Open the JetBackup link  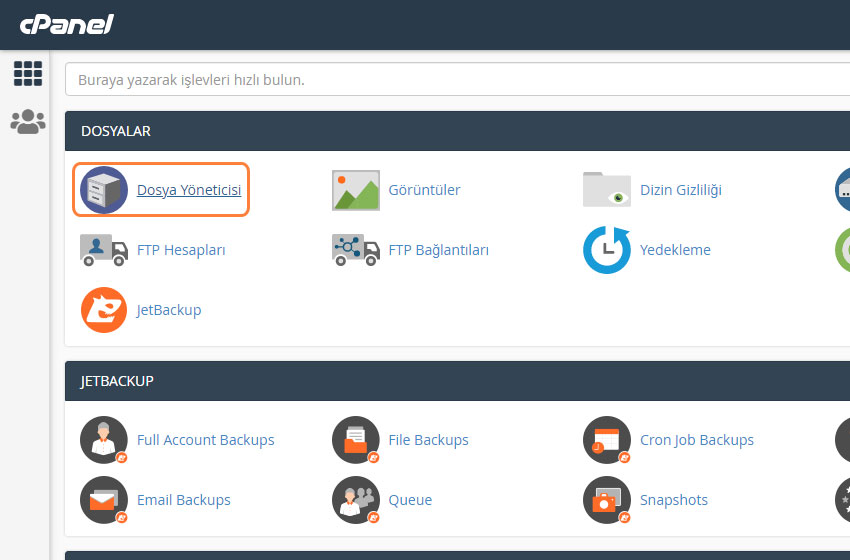pyautogui.click(x=169, y=310)
